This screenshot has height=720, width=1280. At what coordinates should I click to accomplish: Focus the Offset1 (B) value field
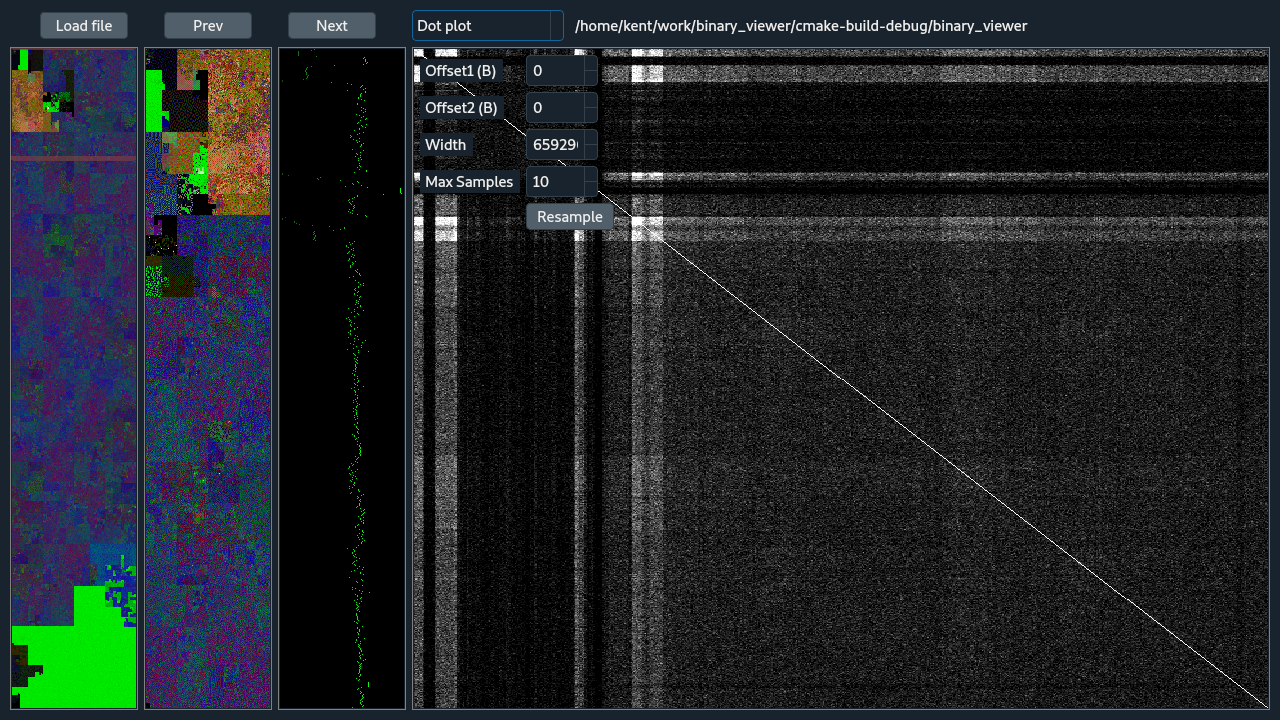(x=555, y=71)
